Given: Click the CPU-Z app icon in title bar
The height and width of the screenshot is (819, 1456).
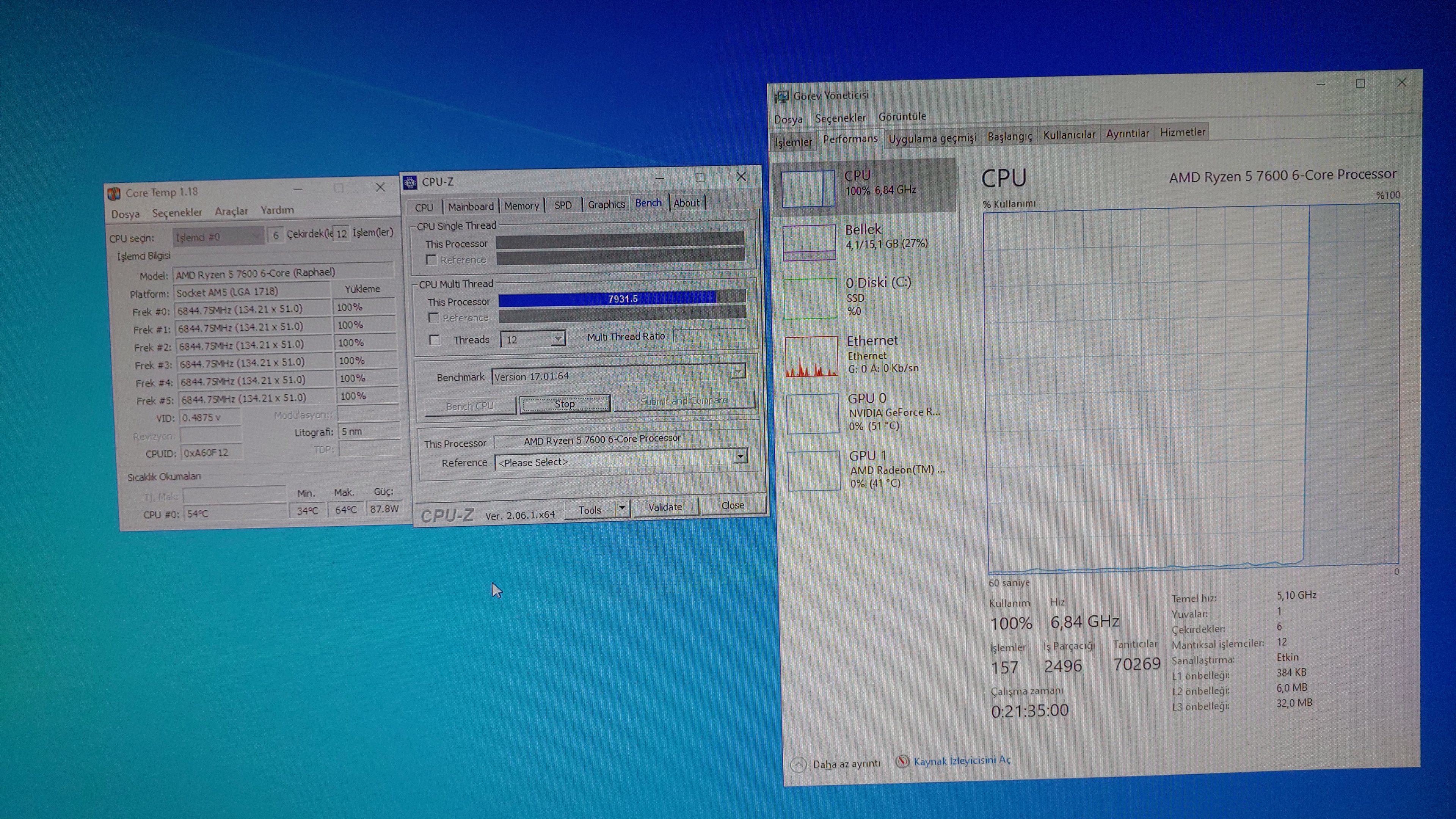Looking at the screenshot, I should pyautogui.click(x=410, y=182).
